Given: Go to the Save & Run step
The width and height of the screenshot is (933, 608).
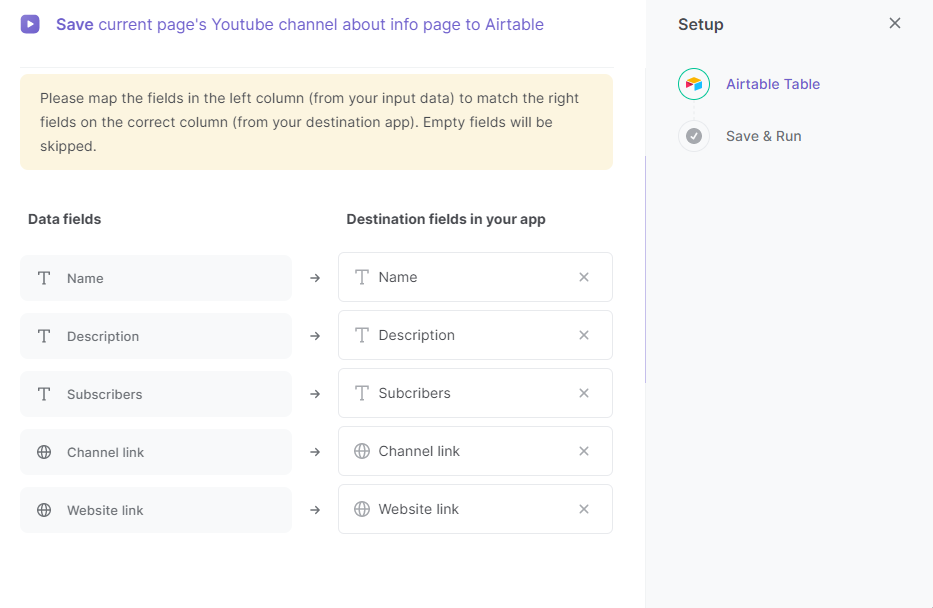Looking at the screenshot, I should click(763, 136).
